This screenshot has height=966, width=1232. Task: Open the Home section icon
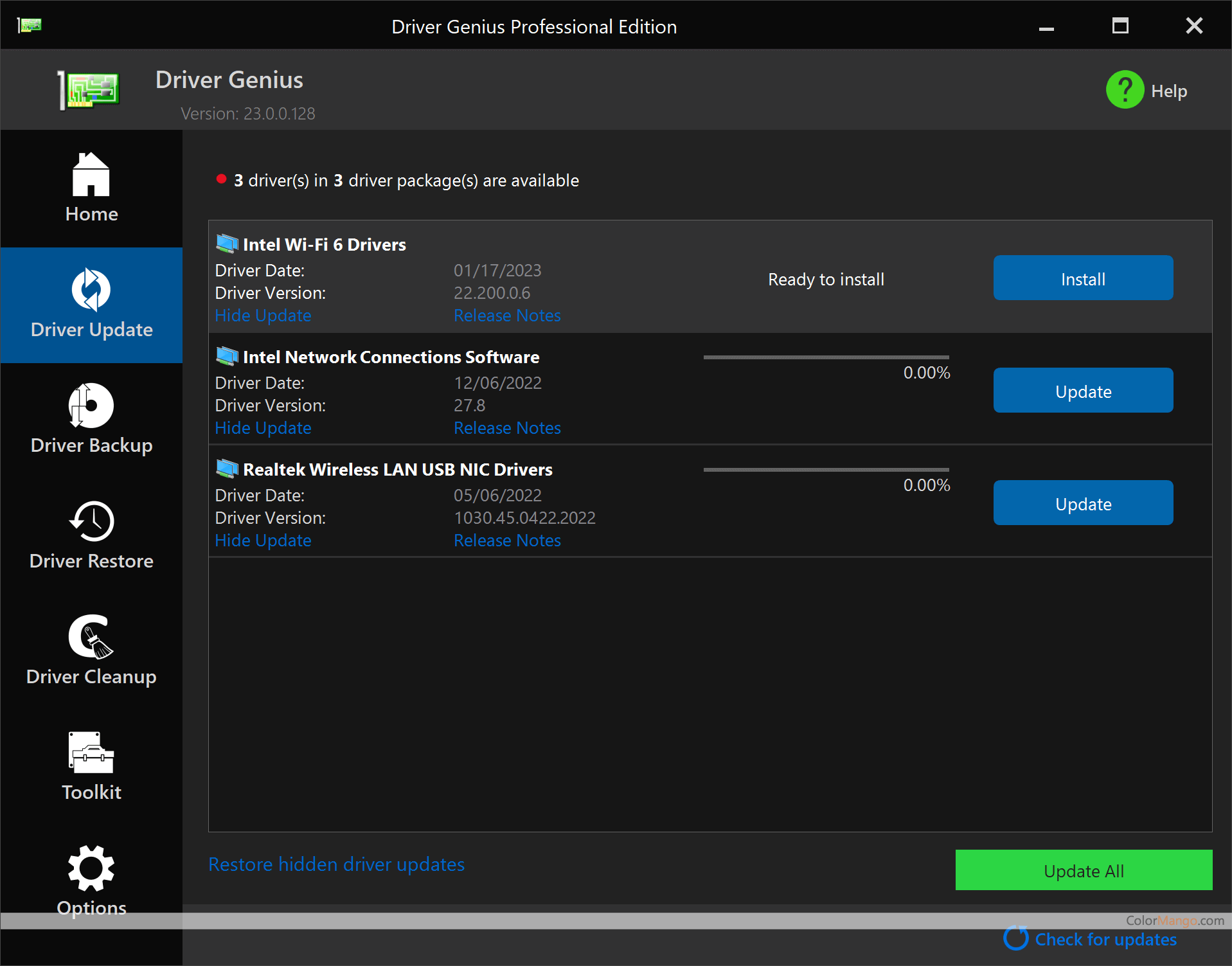(x=91, y=175)
